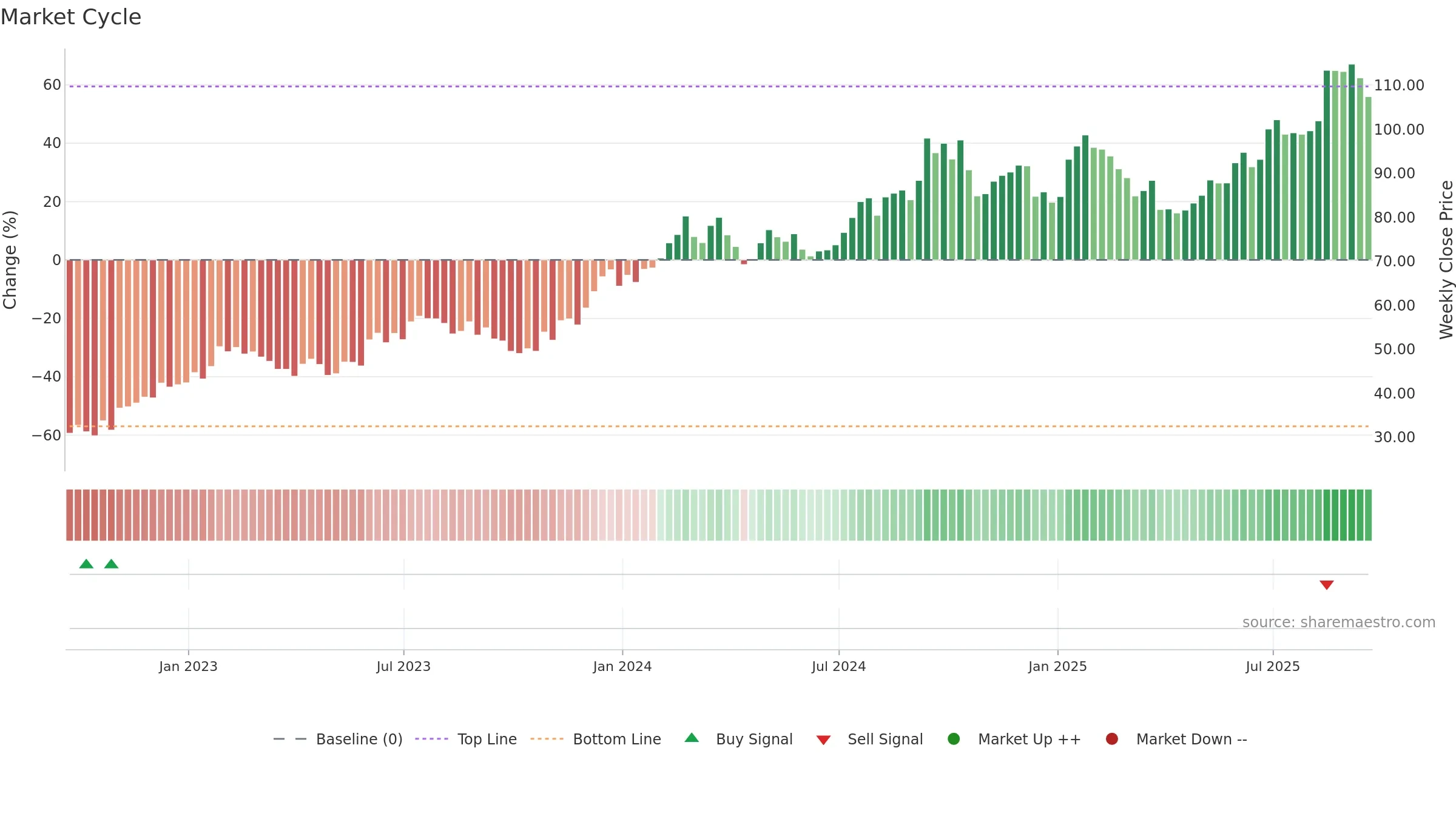Screen dimensions: 1456x819
Task: Click the Jan 2023 axis label
Action: pyautogui.click(x=188, y=666)
